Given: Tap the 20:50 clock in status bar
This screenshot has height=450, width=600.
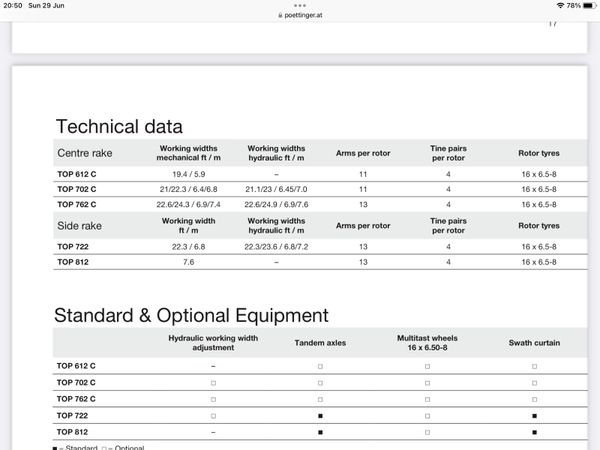Looking at the screenshot, I should click(17, 6).
